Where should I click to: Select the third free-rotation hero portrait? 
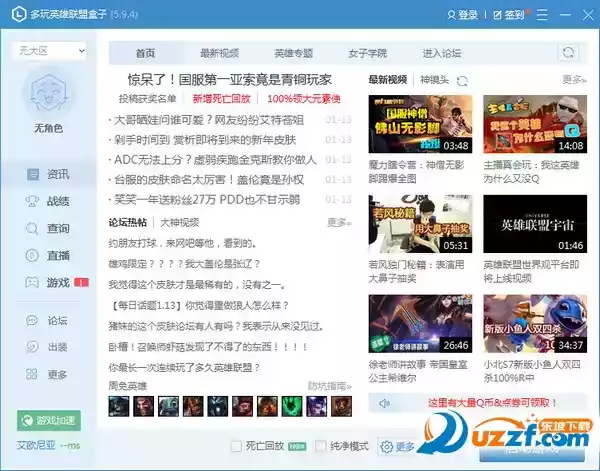pyautogui.click(x=168, y=406)
